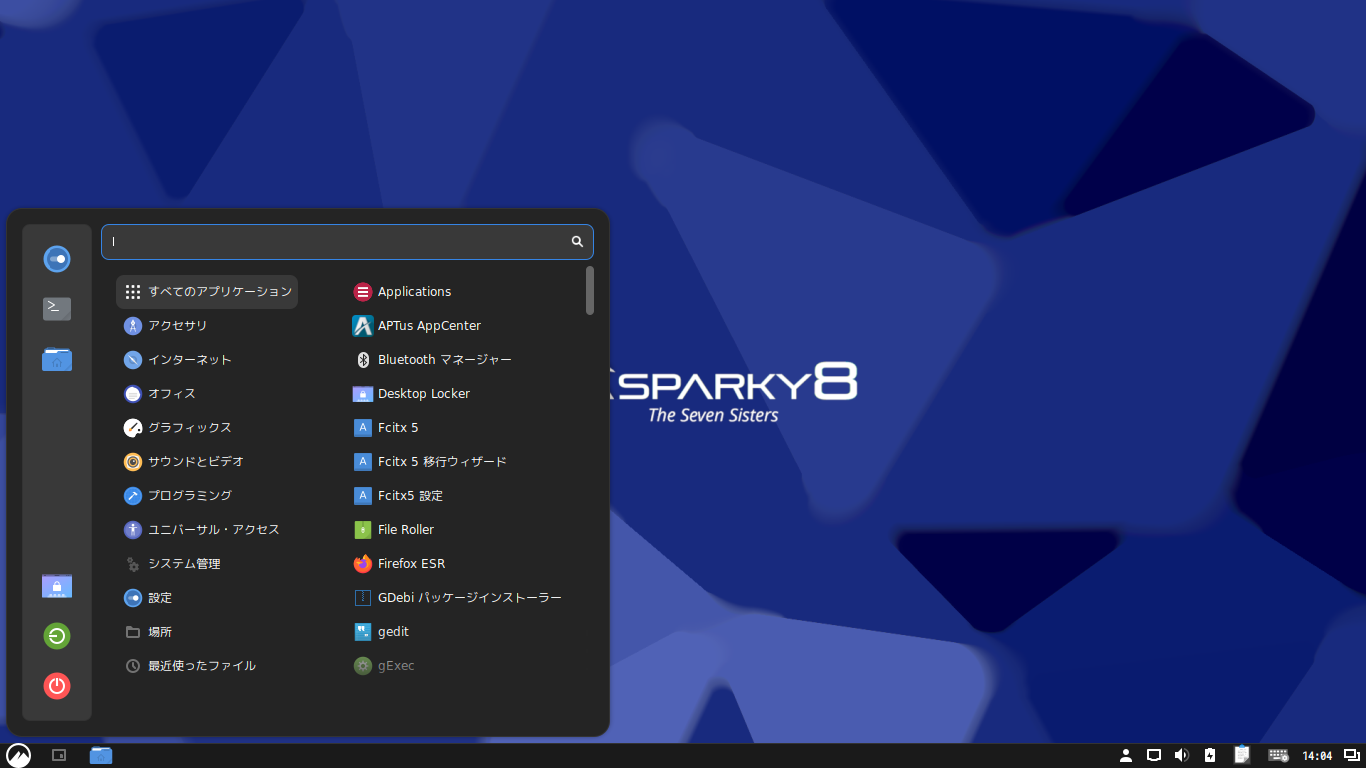Open Fcitx5 設定
The image size is (1366, 768).
(462, 496)
